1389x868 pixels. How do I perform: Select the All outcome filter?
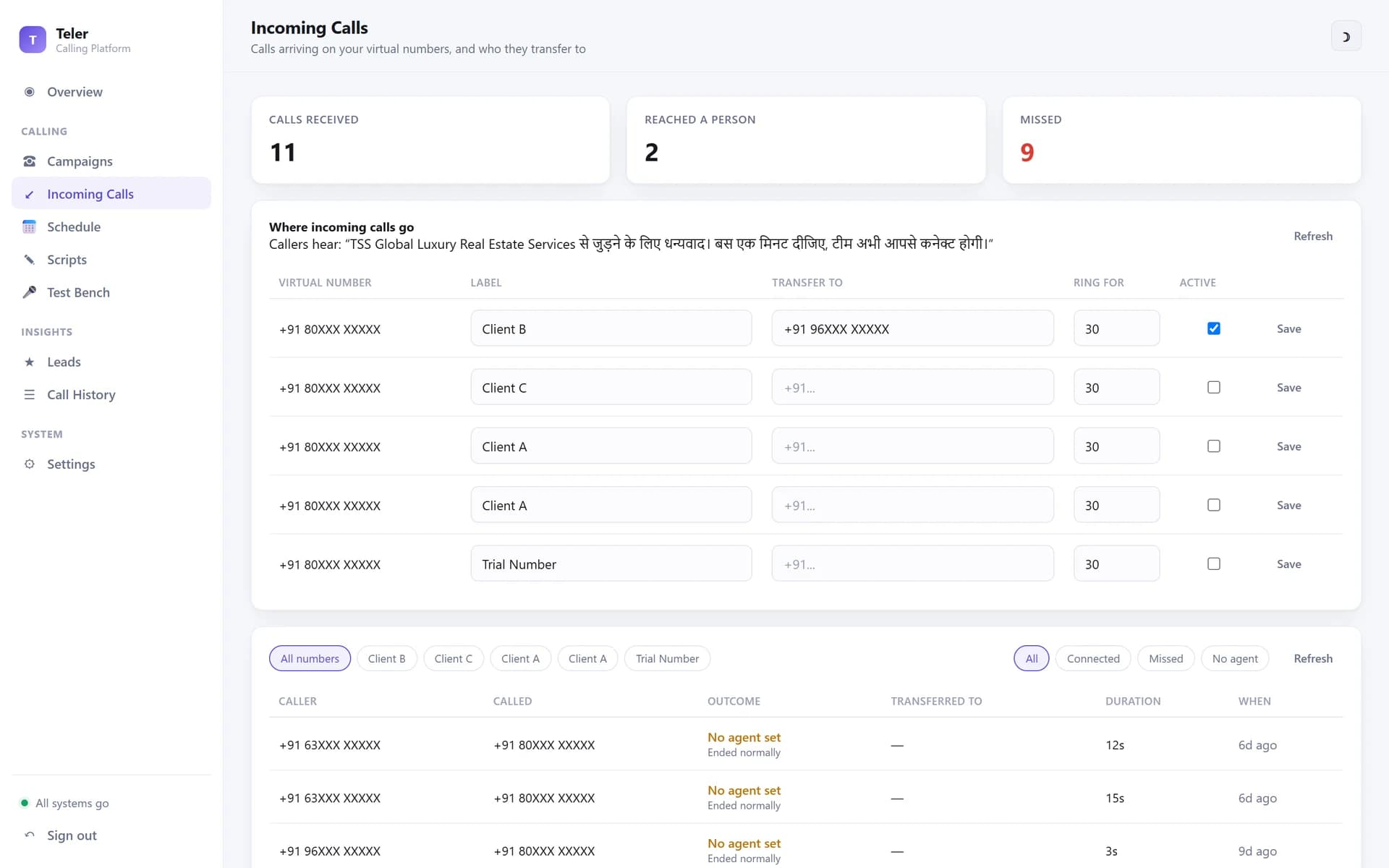pyautogui.click(x=1032, y=658)
